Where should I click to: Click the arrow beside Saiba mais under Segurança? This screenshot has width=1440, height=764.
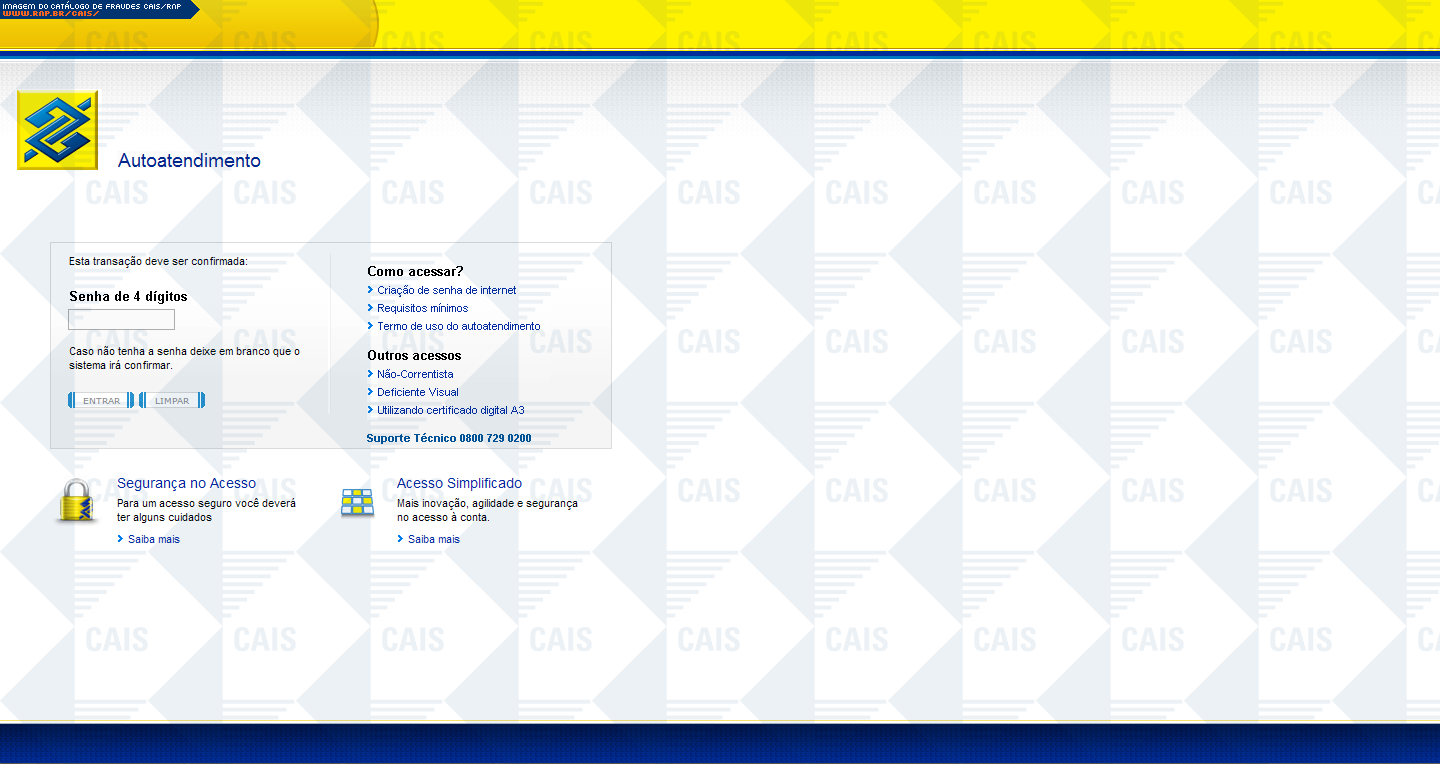[121, 539]
